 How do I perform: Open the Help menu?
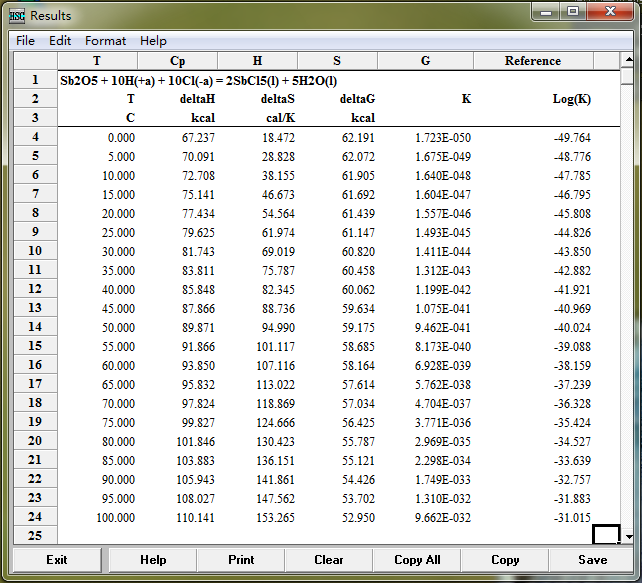[153, 41]
